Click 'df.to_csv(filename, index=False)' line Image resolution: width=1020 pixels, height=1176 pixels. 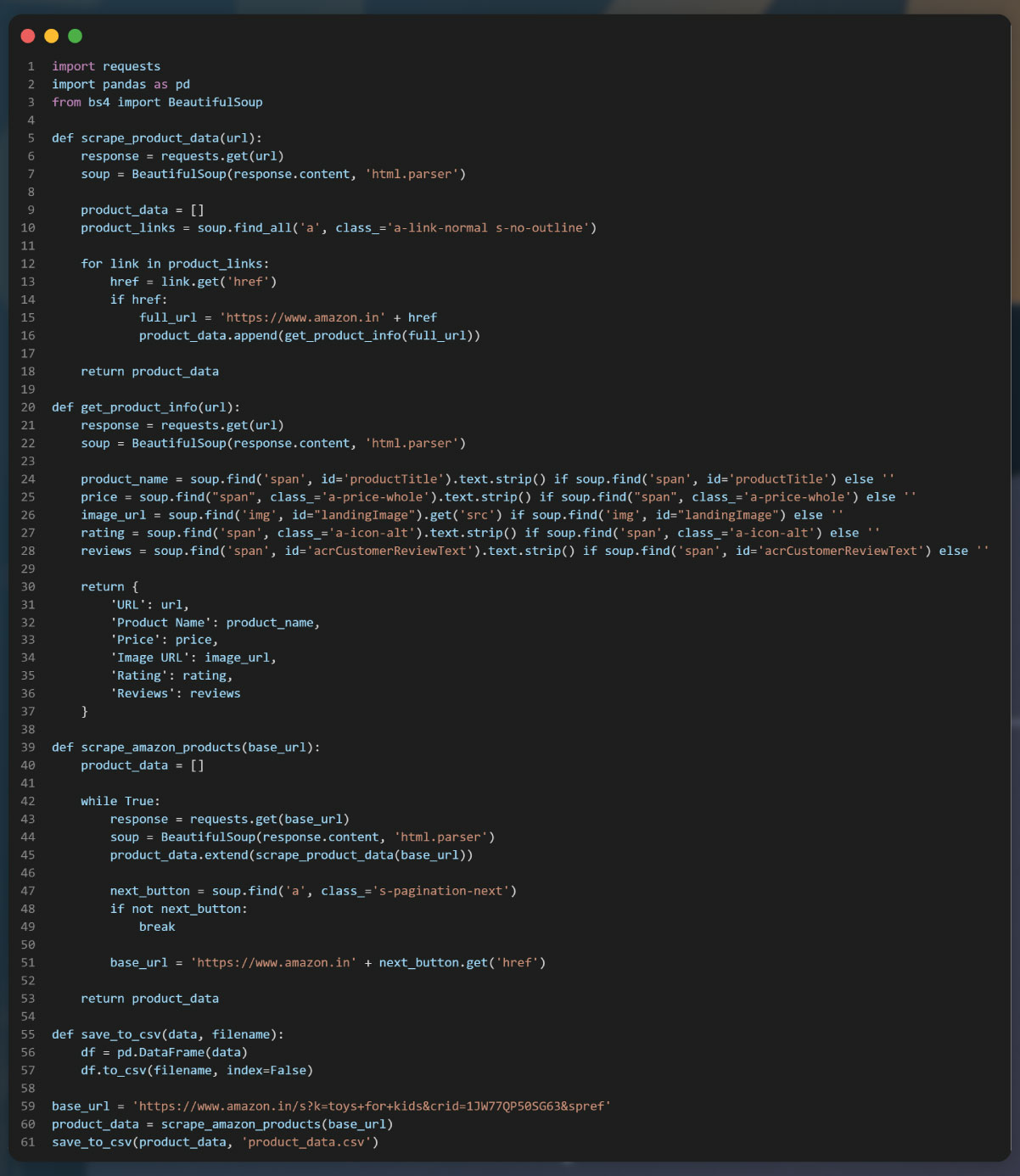[x=197, y=1070]
